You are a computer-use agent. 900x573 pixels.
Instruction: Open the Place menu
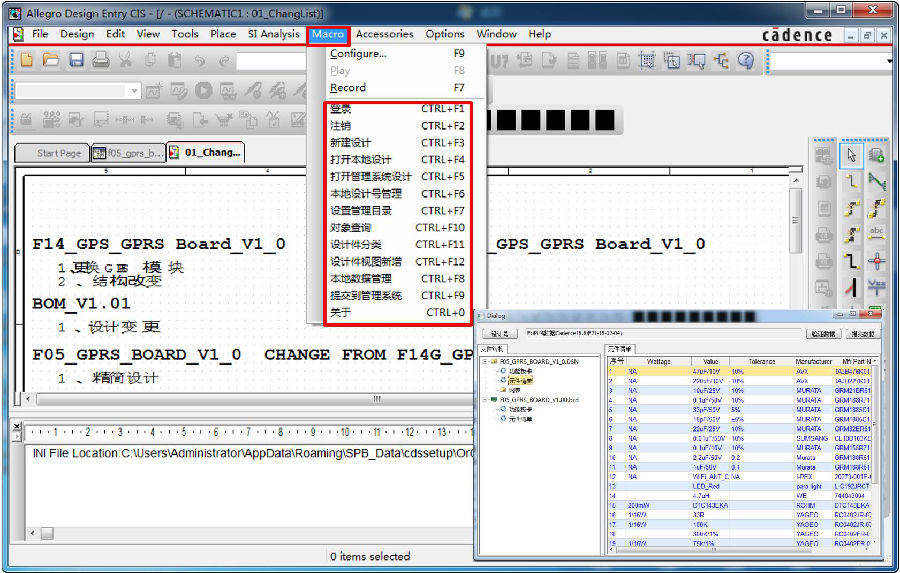[x=223, y=34]
